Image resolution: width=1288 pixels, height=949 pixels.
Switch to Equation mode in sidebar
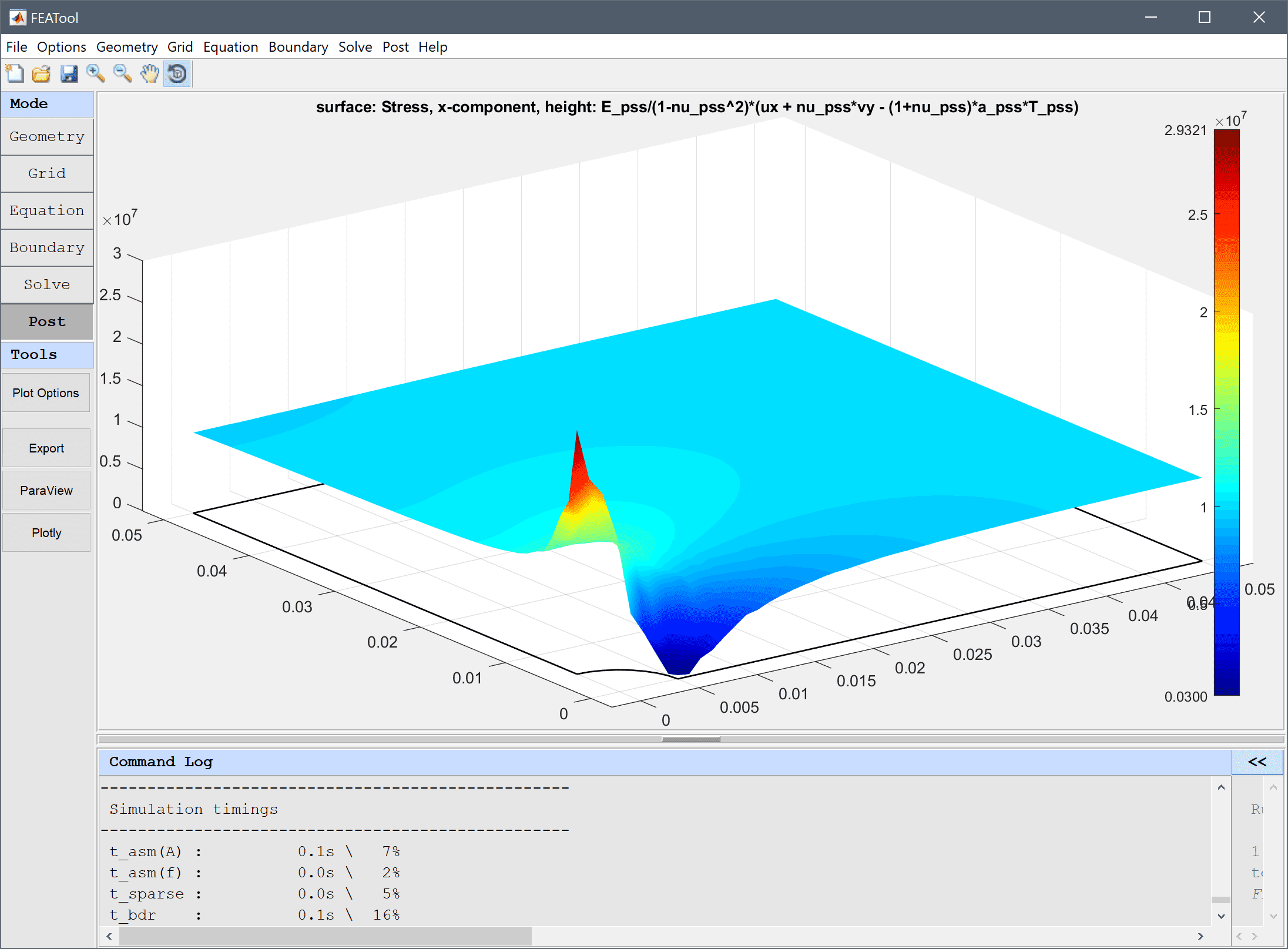(x=47, y=211)
